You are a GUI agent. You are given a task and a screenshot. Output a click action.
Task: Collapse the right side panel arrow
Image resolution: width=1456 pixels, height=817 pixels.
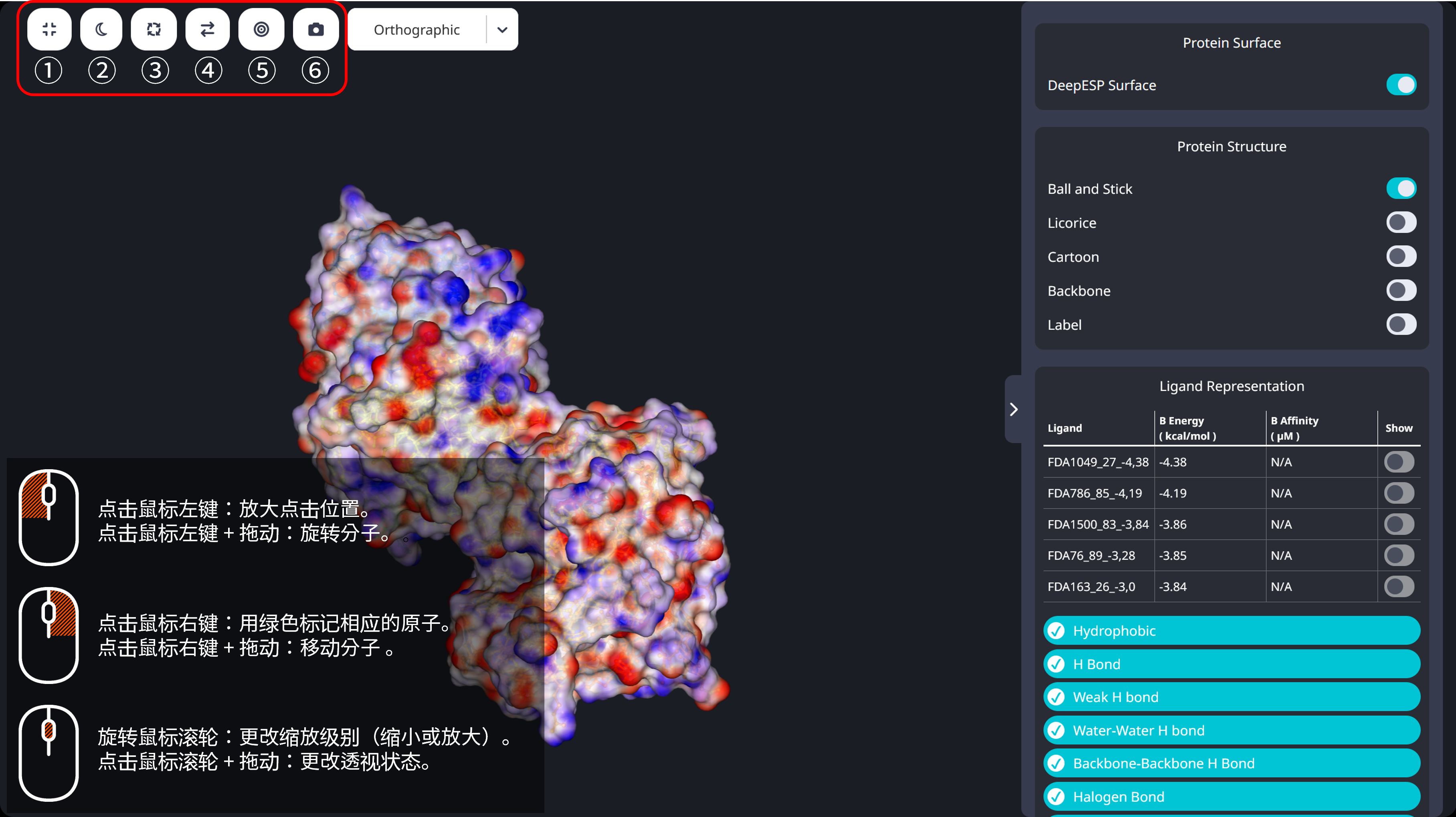[x=1013, y=409]
